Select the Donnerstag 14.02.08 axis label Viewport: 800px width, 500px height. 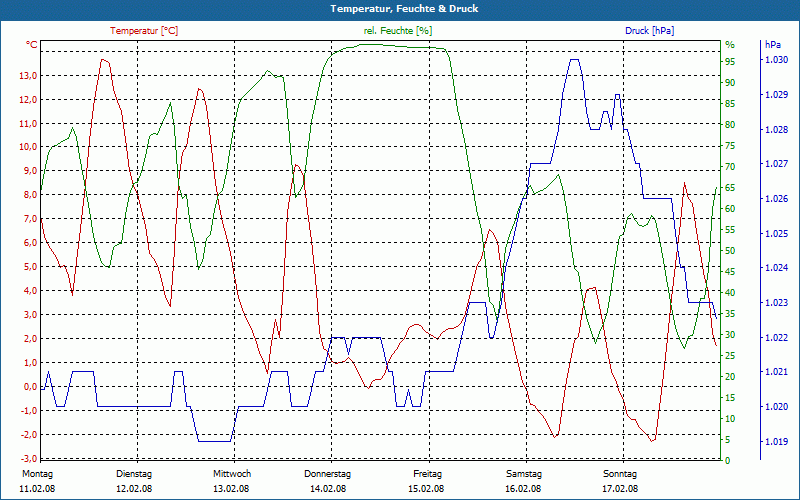click(x=328, y=481)
